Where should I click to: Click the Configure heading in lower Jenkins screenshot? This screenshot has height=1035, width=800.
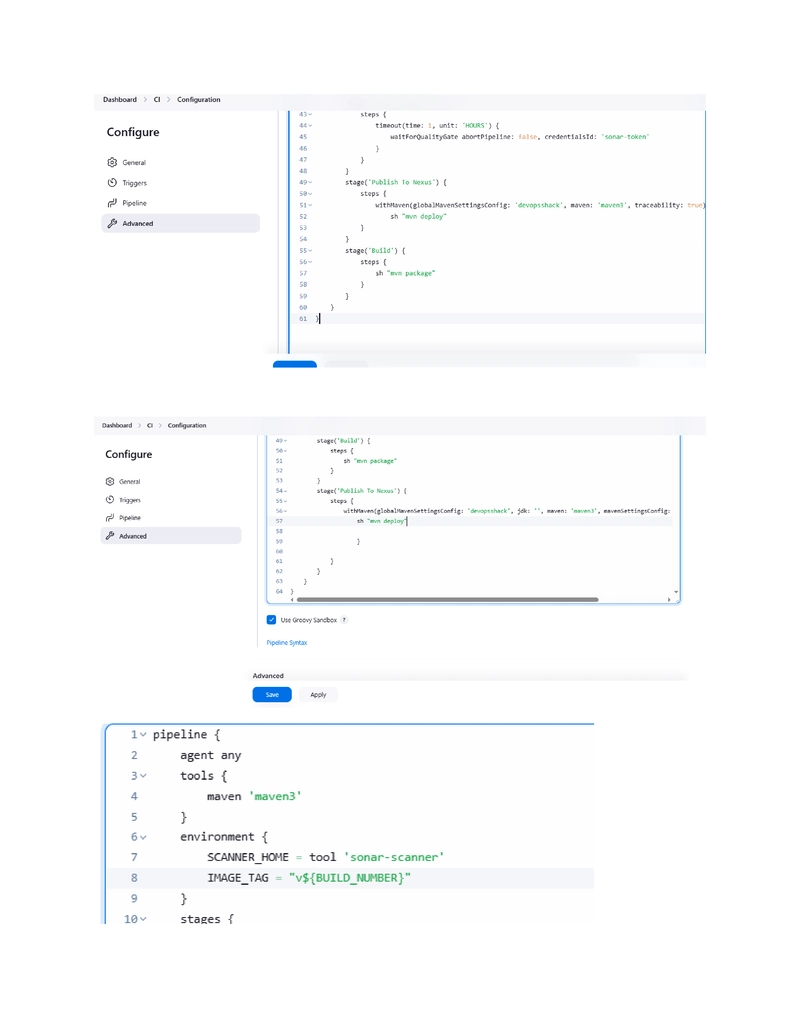coord(129,454)
